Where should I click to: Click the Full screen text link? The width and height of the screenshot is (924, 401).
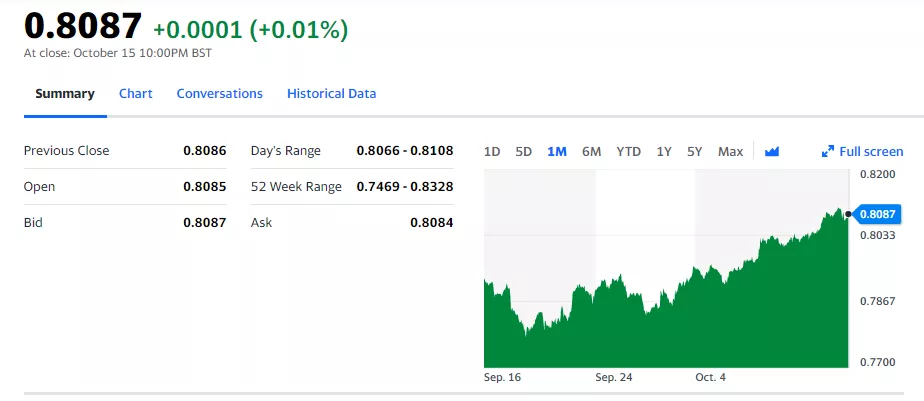coord(871,152)
